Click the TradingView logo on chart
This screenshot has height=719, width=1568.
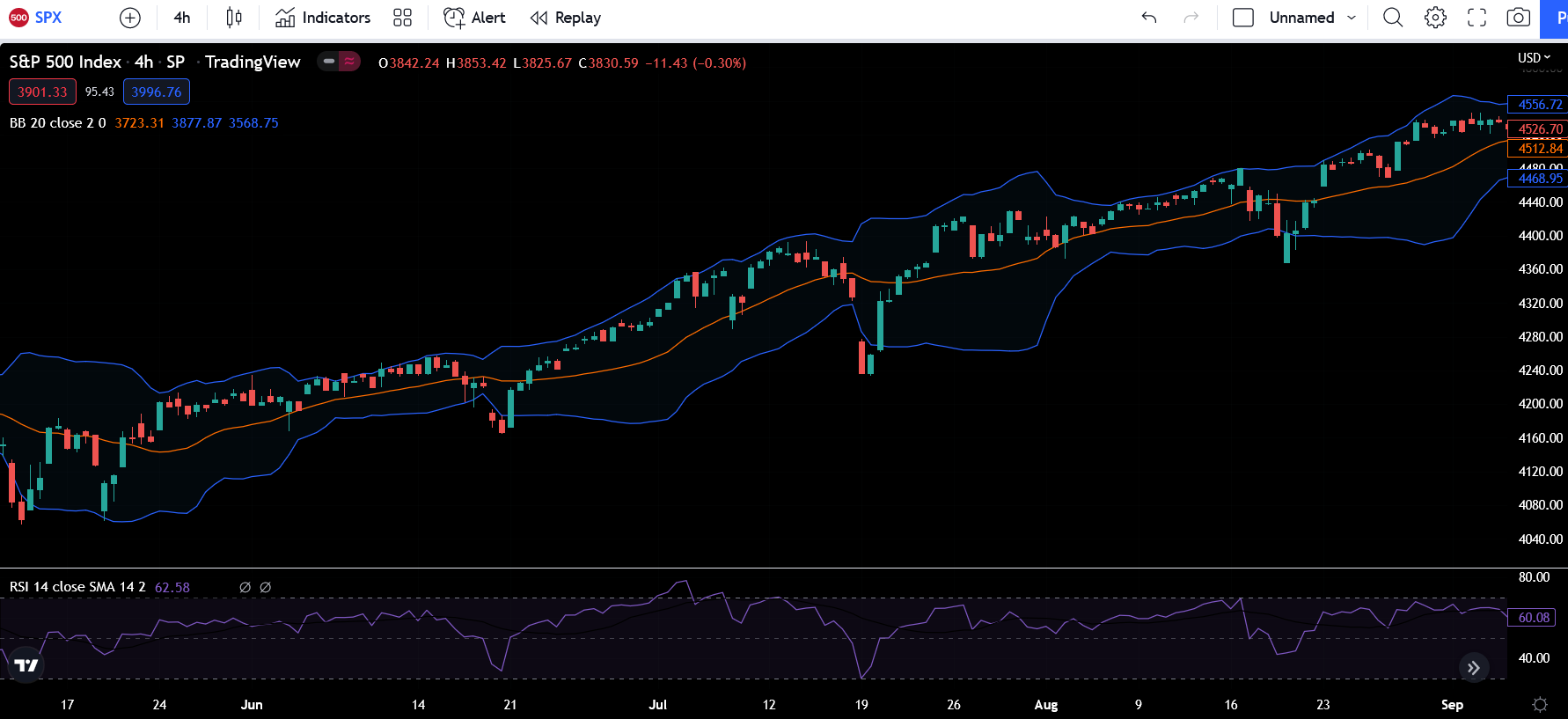pos(26,665)
